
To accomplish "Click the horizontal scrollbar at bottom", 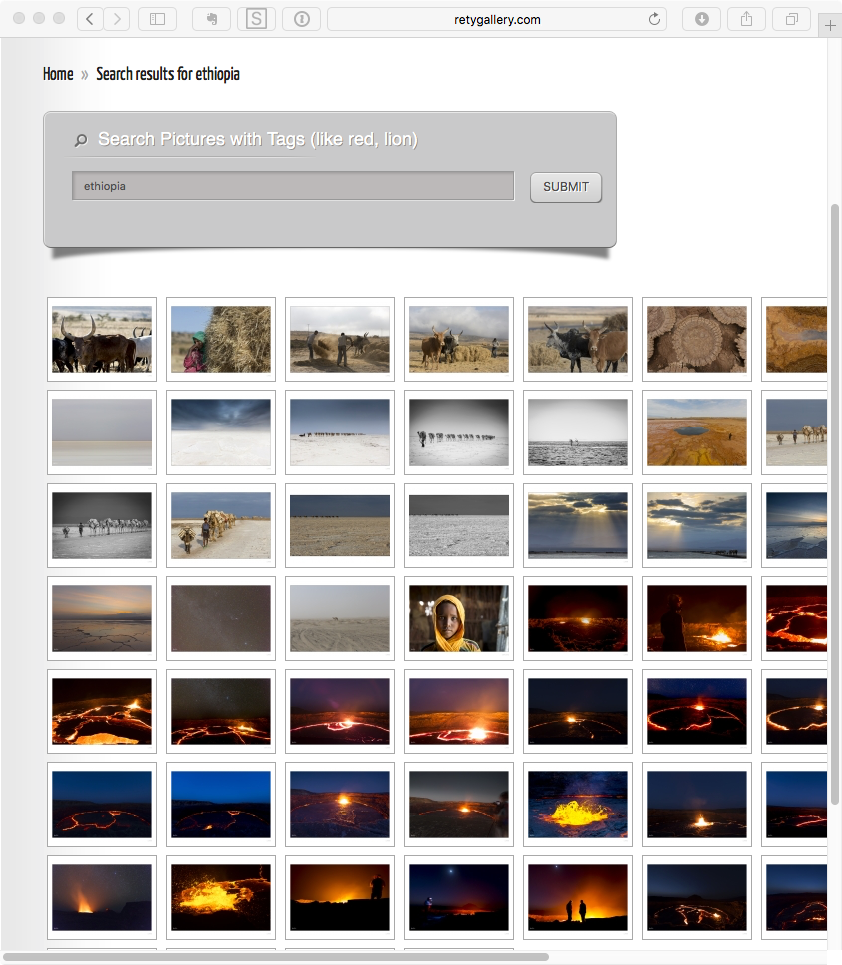I will (276, 957).
